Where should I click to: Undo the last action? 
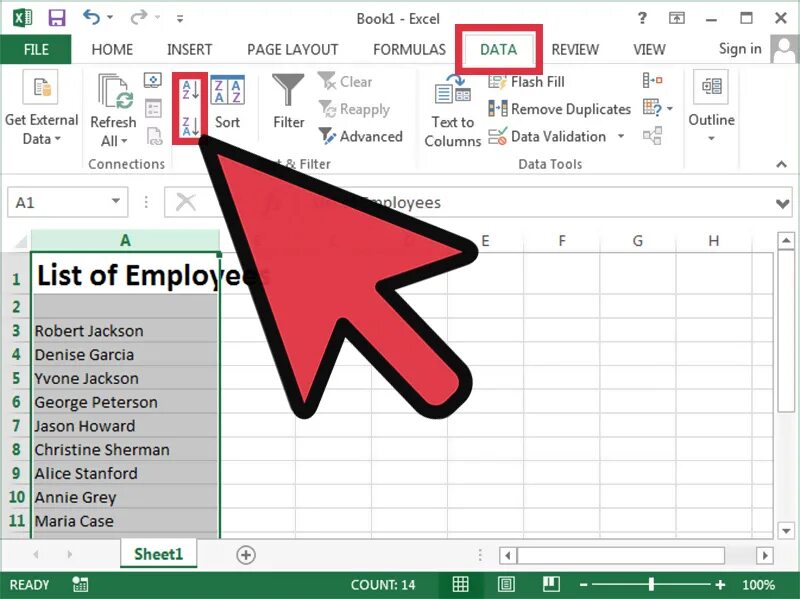coord(91,17)
